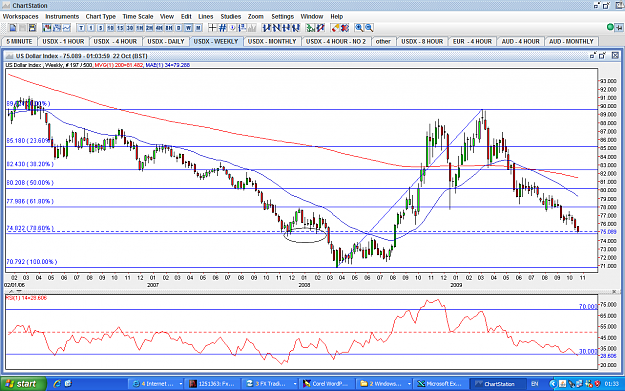
Task: Click the green studies icon
Action: coord(310,28)
